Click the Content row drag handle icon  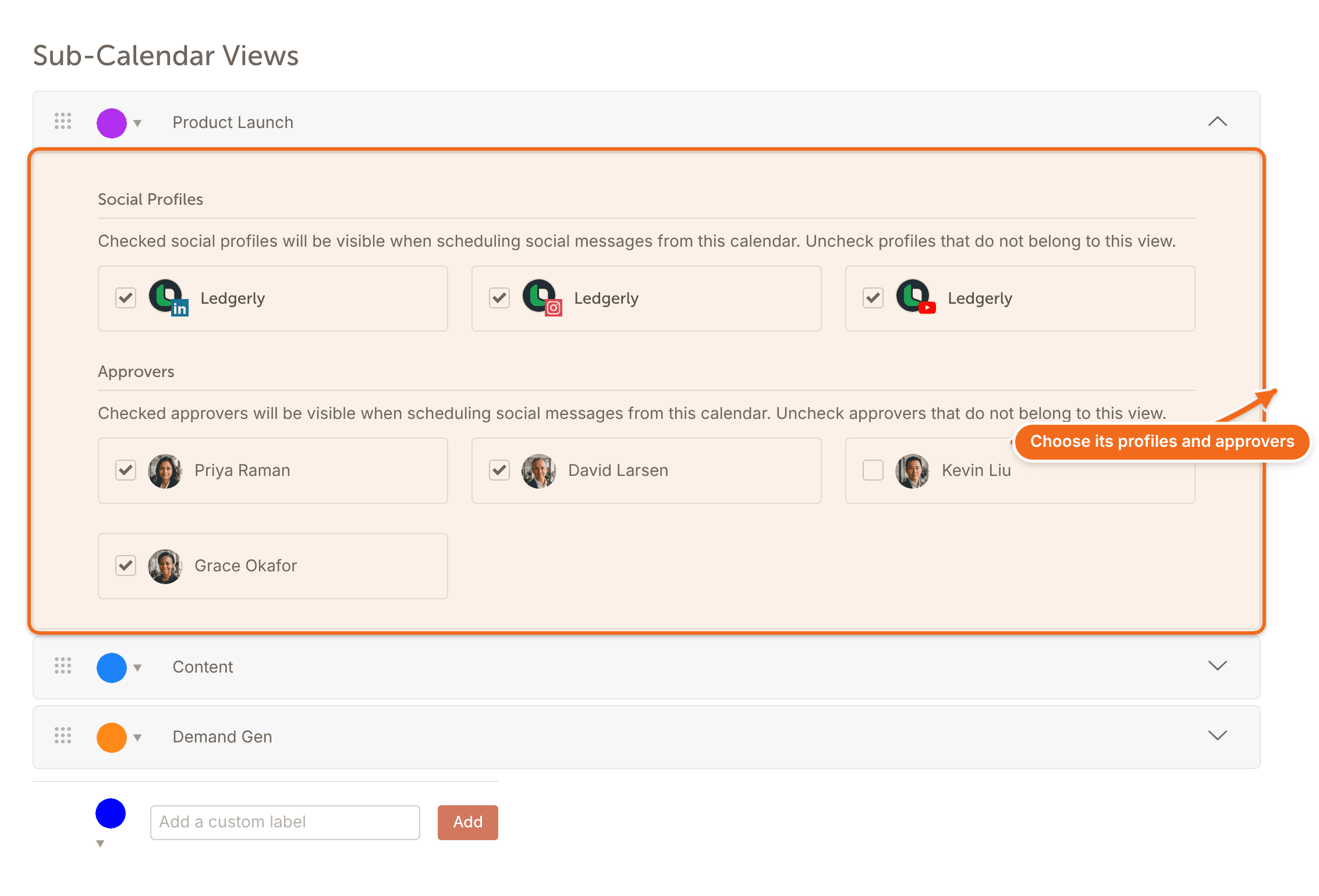tap(63, 666)
